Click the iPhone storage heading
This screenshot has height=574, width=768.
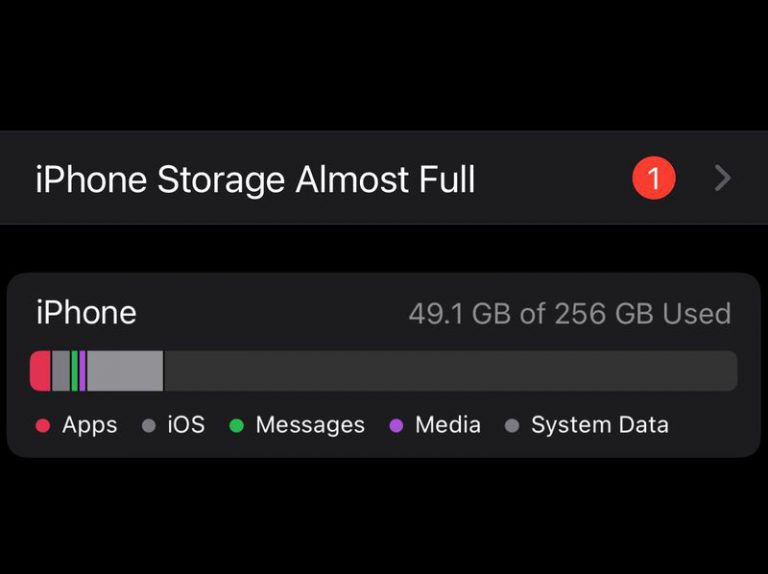coord(86,313)
